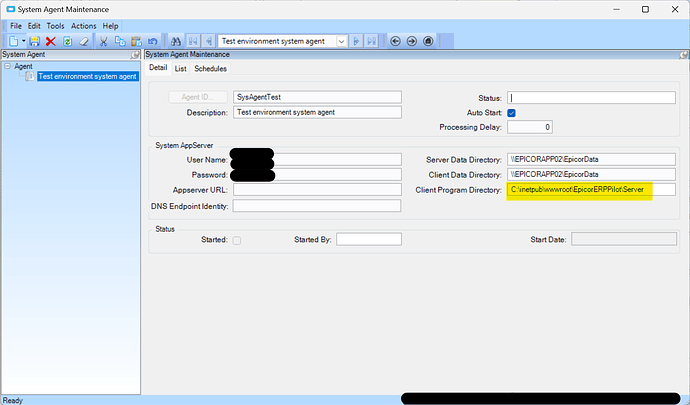Open the record navigation dropdown in toolbar
This screenshot has height=405, width=690.
(341, 41)
